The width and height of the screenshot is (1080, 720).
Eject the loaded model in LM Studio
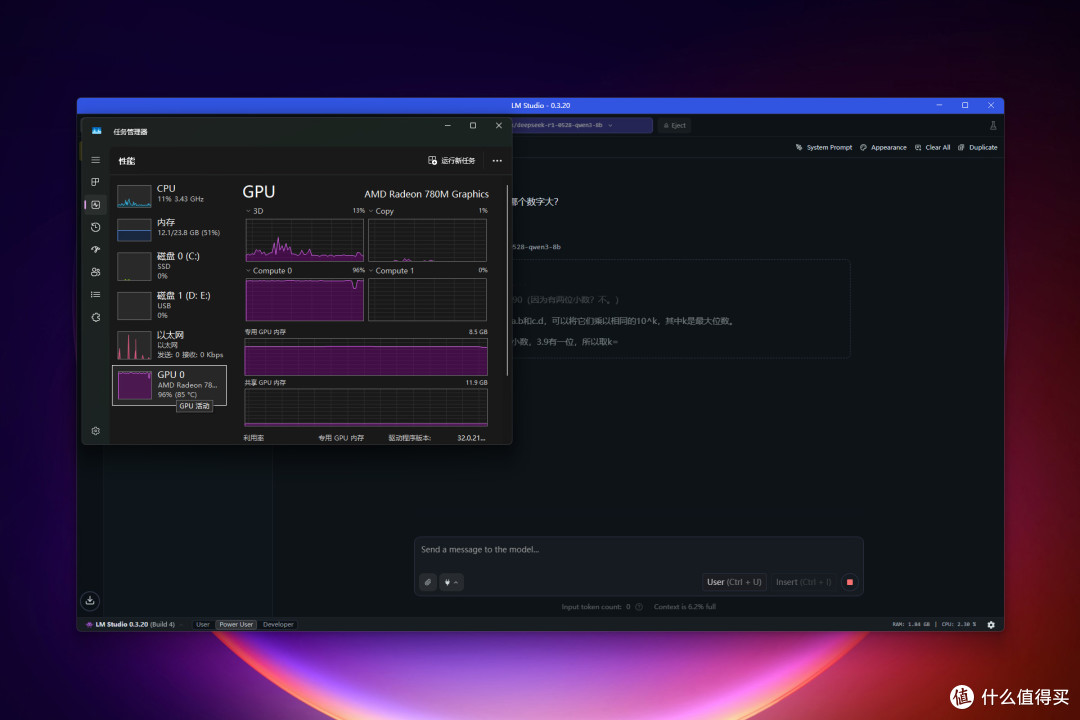tap(675, 125)
